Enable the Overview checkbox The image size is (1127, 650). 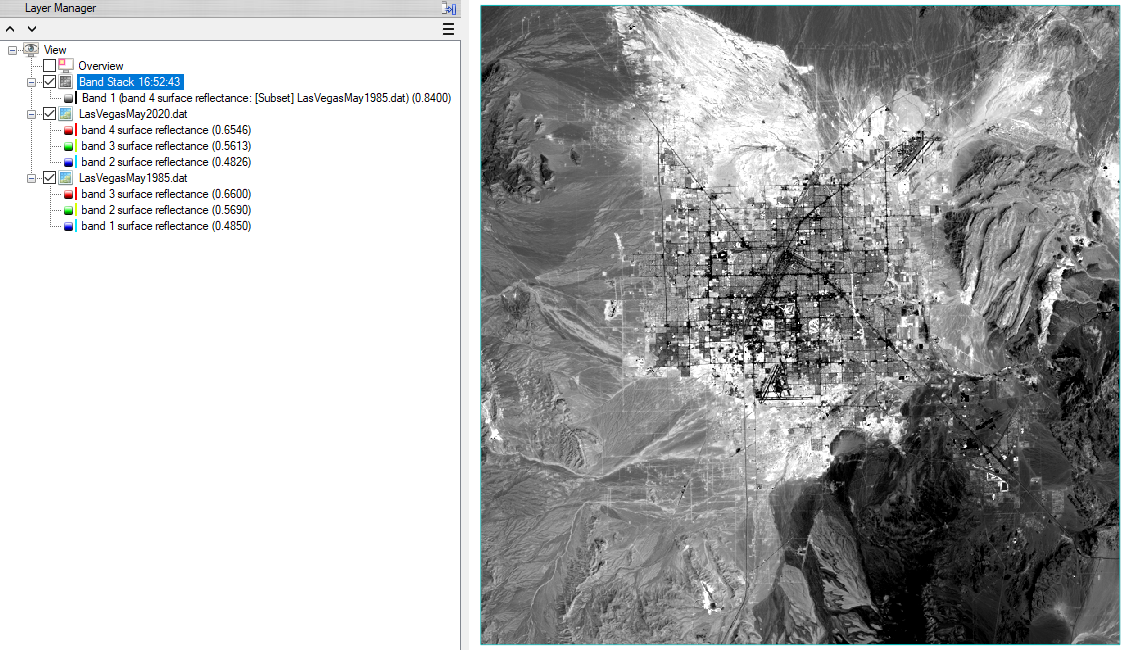click(x=49, y=66)
